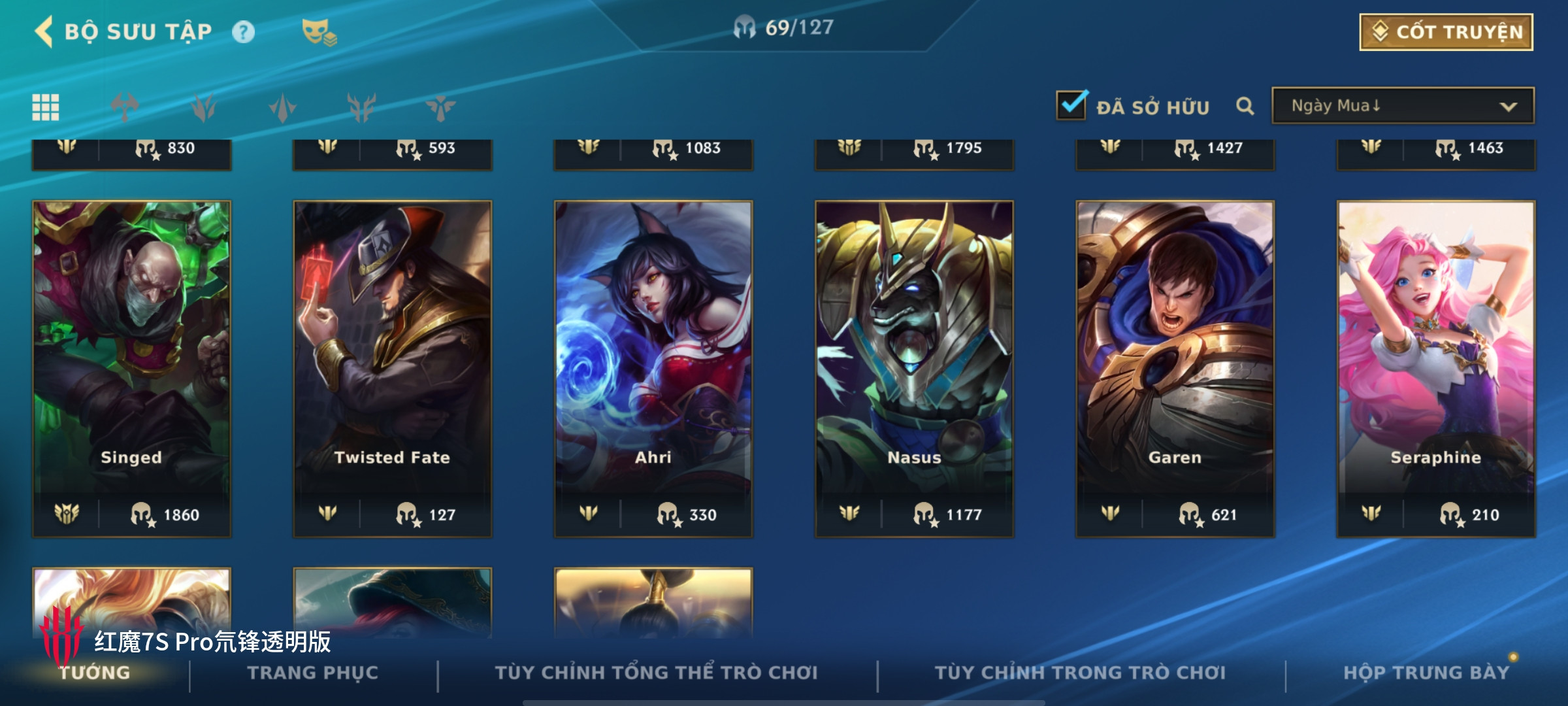Toggle the Đã Sở Hữu checkbox

(x=1071, y=105)
